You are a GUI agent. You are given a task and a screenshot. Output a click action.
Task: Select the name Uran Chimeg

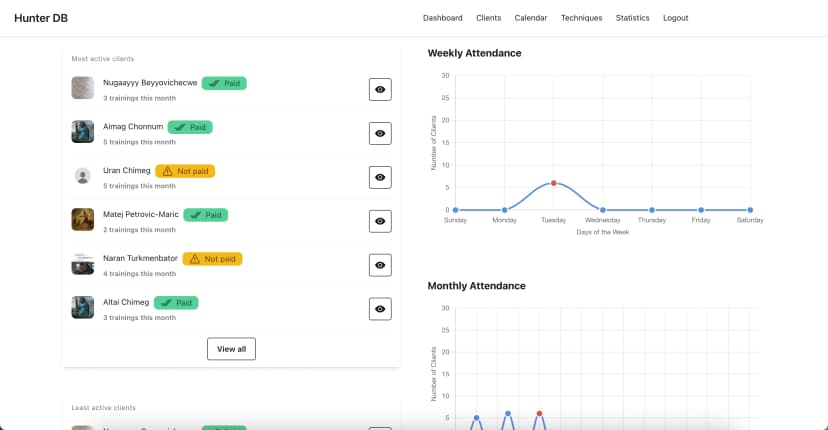tap(127, 170)
